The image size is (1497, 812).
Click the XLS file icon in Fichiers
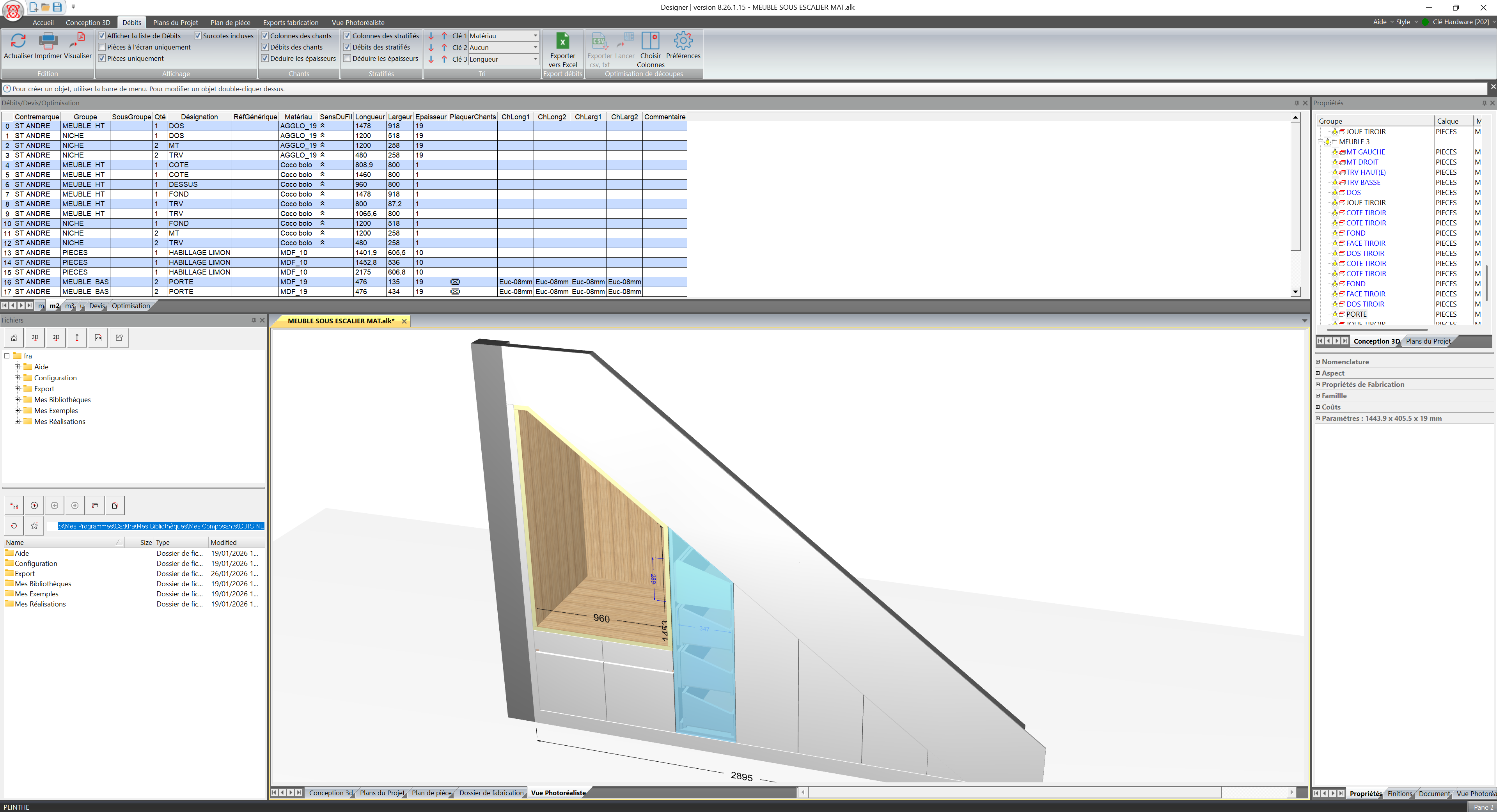98,338
